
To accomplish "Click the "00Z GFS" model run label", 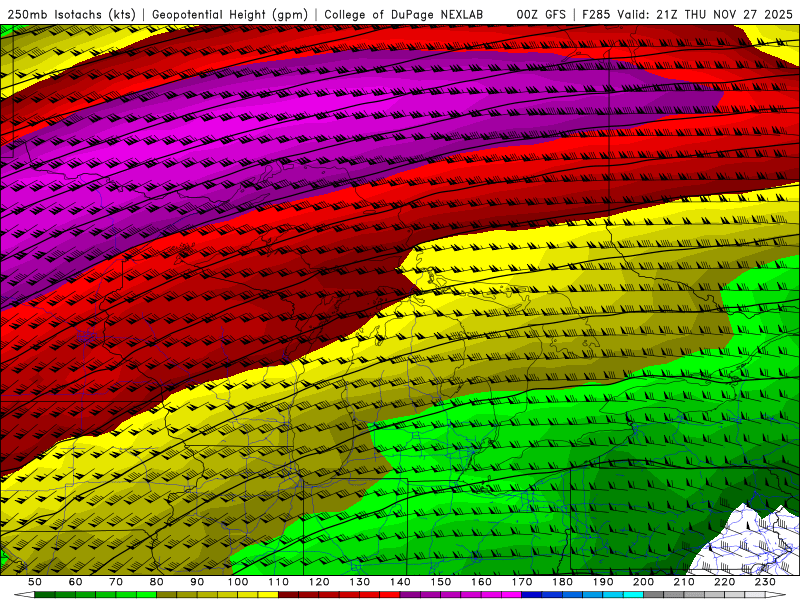I will [541, 14].
